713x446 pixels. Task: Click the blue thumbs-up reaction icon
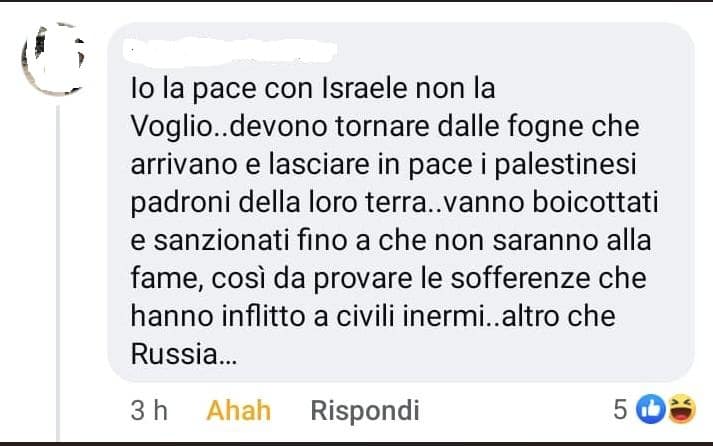651,410
